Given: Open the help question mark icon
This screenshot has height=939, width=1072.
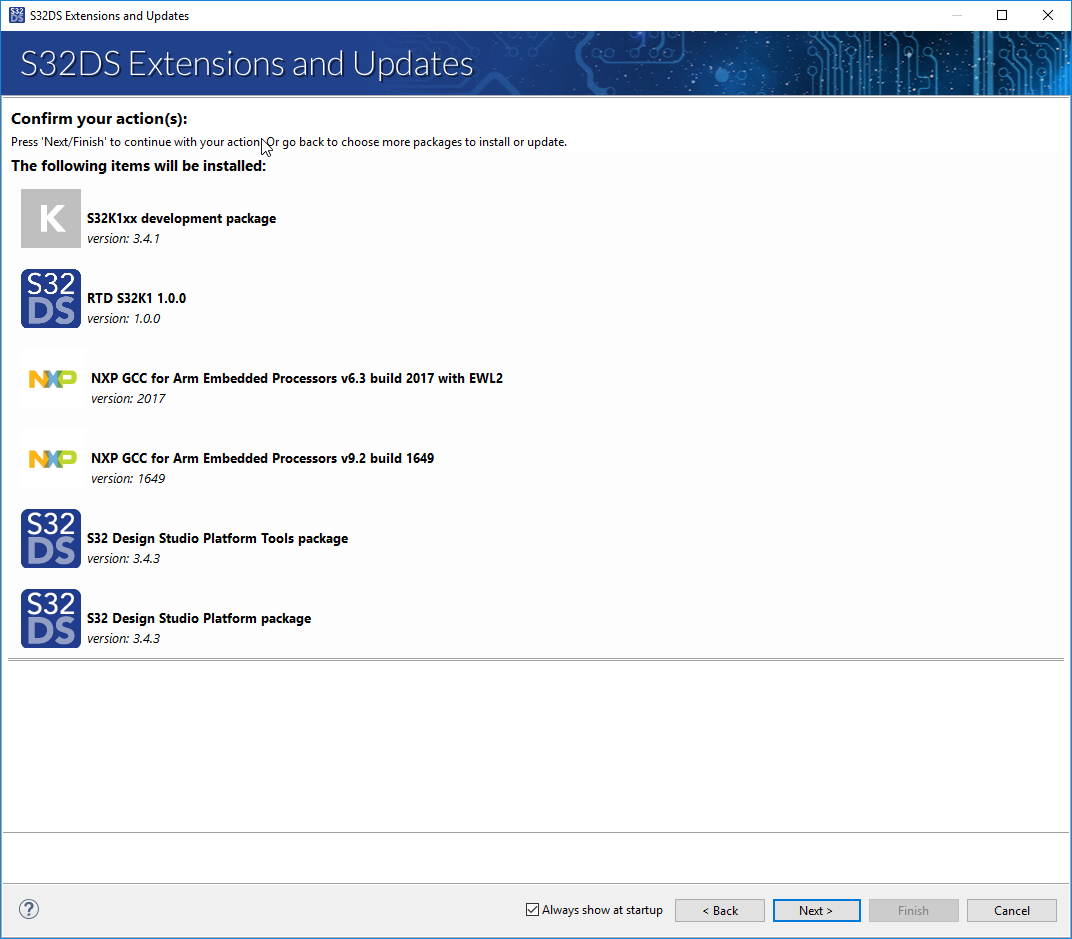Looking at the screenshot, I should [28, 909].
